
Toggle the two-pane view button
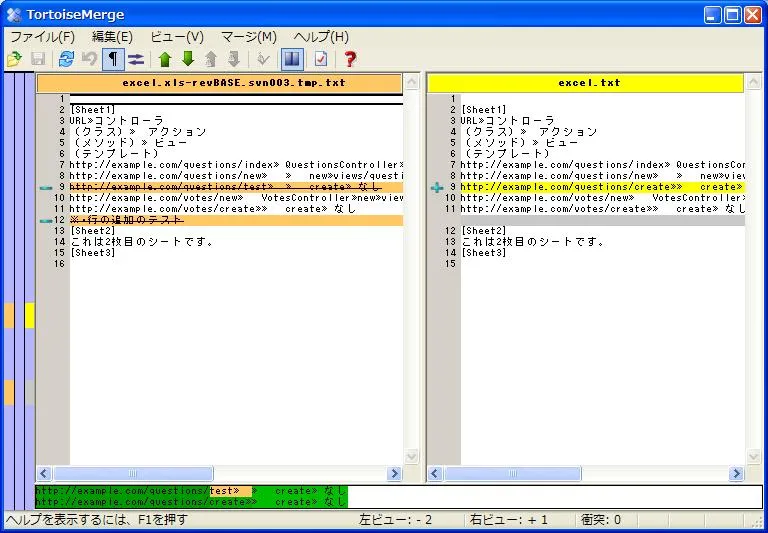click(292, 59)
